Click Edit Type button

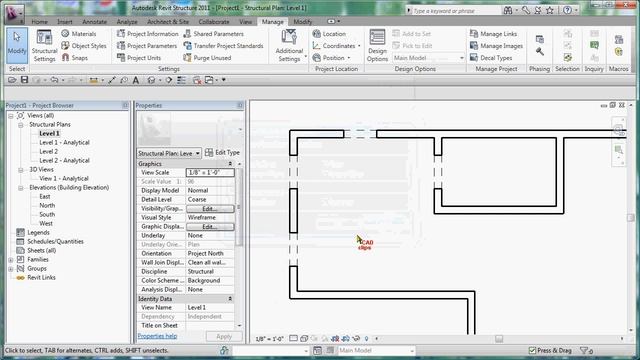pos(222,152)
